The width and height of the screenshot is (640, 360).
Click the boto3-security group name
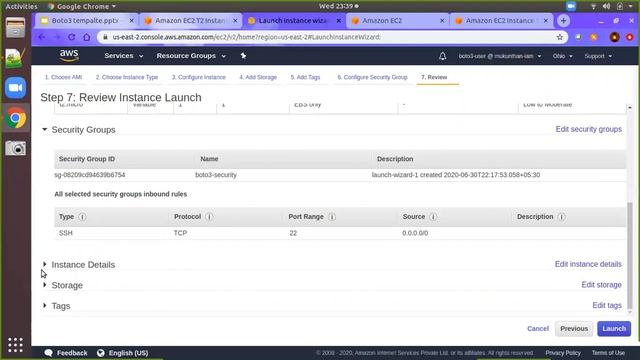(216, 175)
